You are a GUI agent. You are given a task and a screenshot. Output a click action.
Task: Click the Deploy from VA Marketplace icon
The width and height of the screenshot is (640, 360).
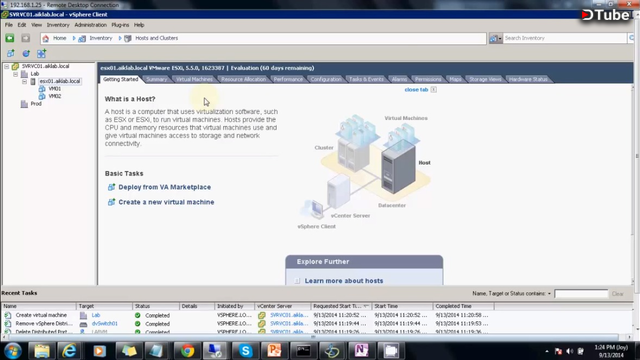coord(111,187)
